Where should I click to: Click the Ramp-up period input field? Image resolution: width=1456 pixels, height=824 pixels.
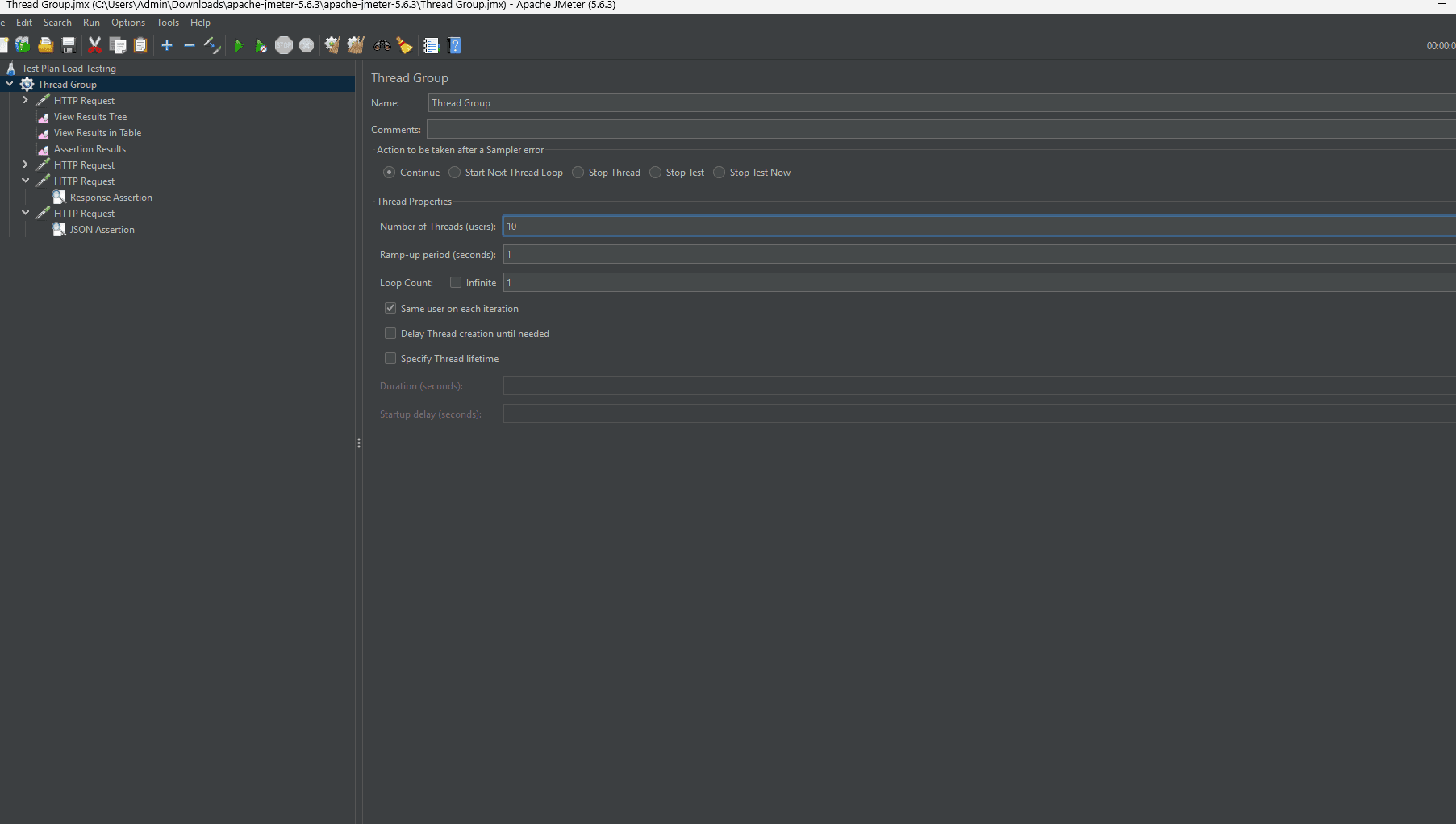968,255
